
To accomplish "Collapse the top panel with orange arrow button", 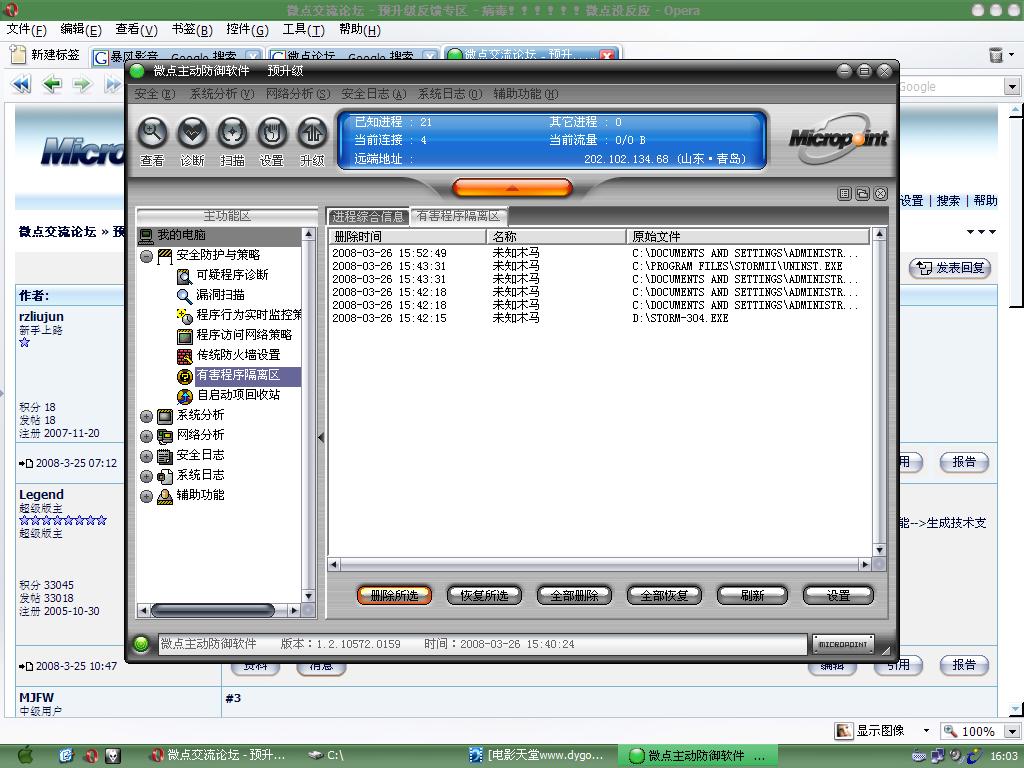I will [512, 188].
